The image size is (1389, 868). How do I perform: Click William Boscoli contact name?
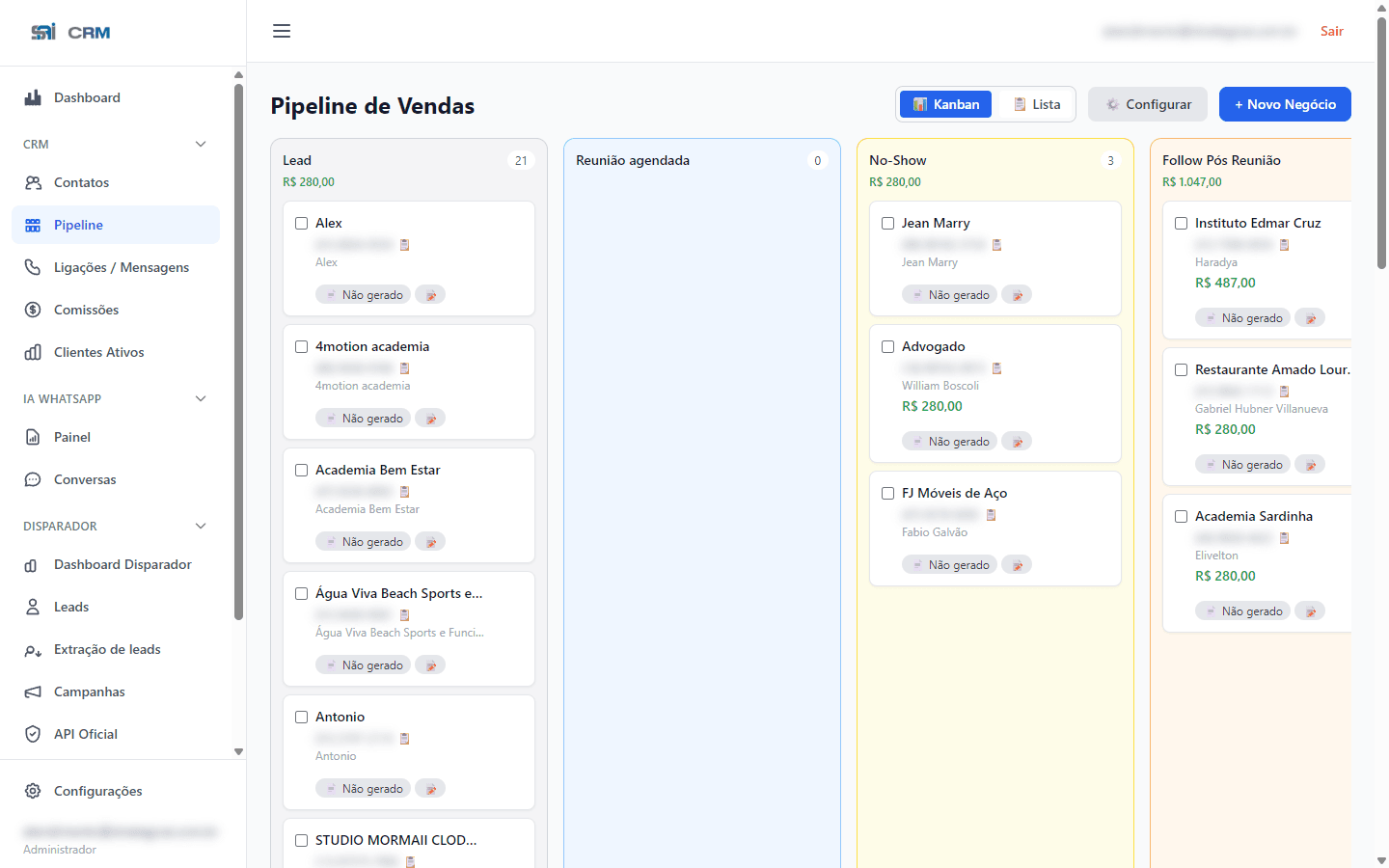coord(940,386)
